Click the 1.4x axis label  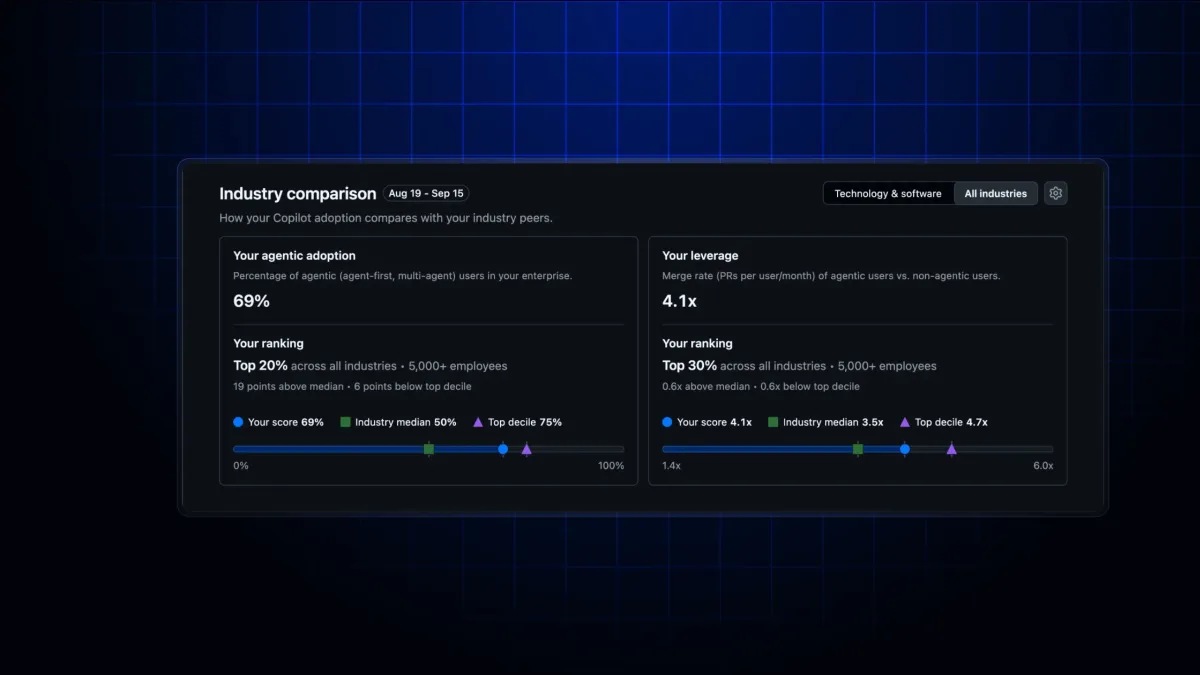tap(671, 466)
